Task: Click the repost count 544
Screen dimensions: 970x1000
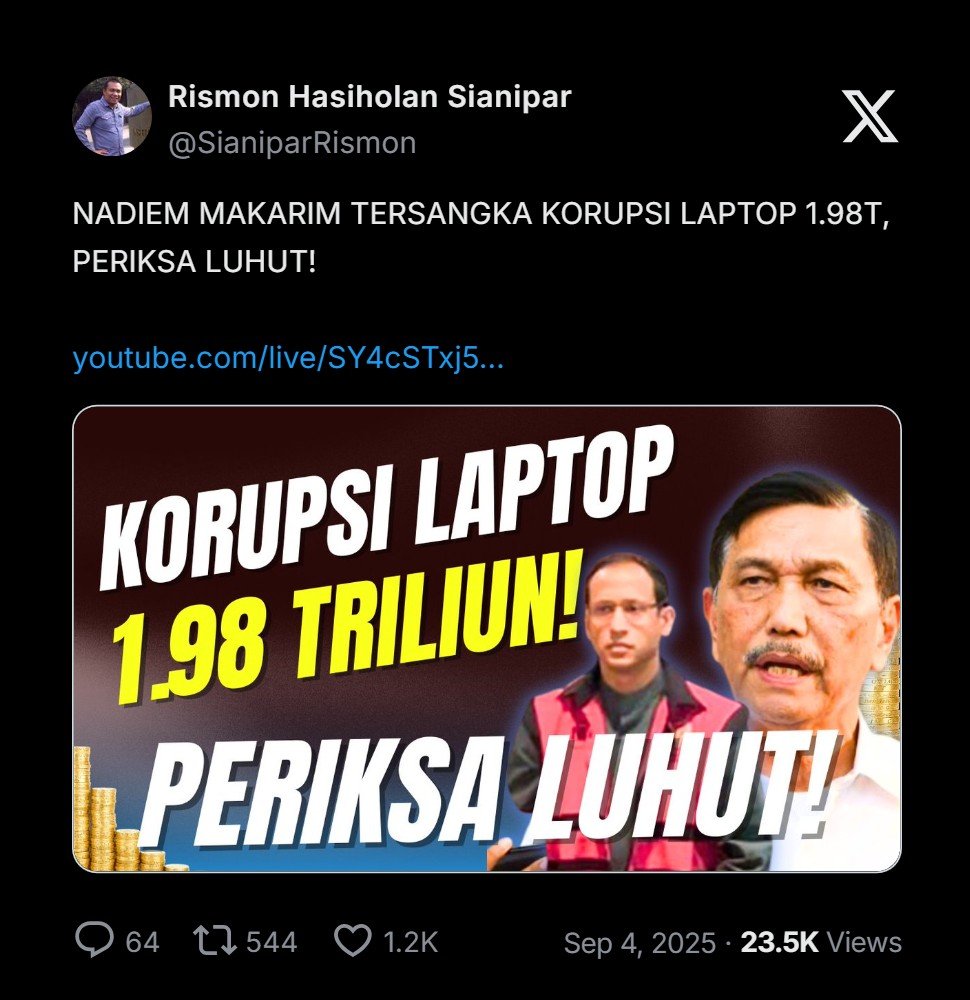Action: [x=272, y=942]
